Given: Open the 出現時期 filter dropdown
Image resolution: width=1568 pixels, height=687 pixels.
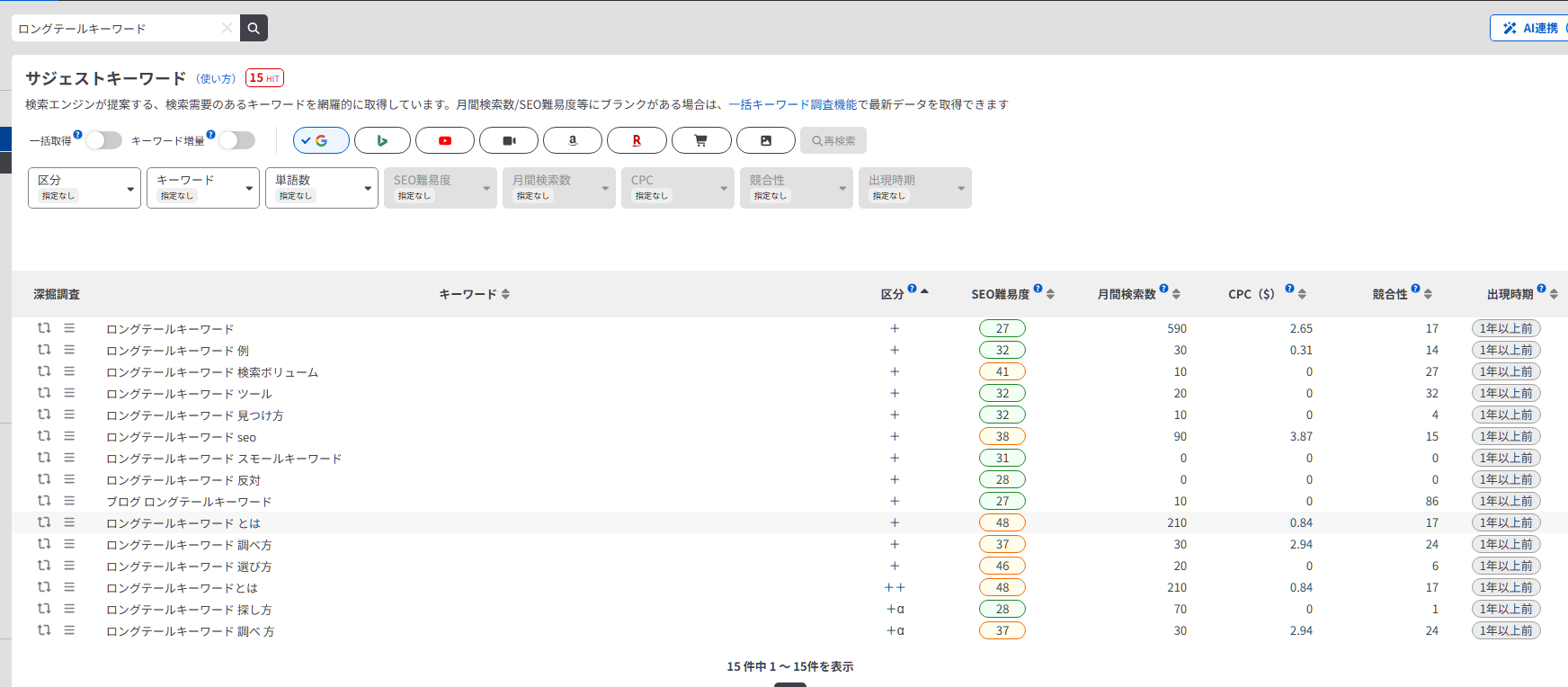Looking at the screenshot, I should click(x=915, y=188).
